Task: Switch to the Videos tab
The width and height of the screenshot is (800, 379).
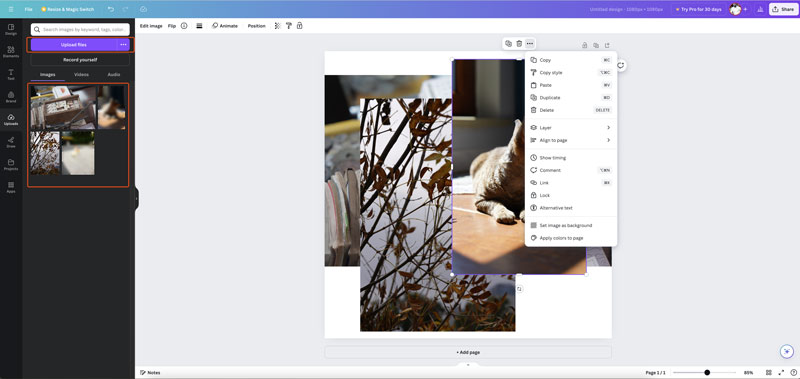Action: [81, 74]
